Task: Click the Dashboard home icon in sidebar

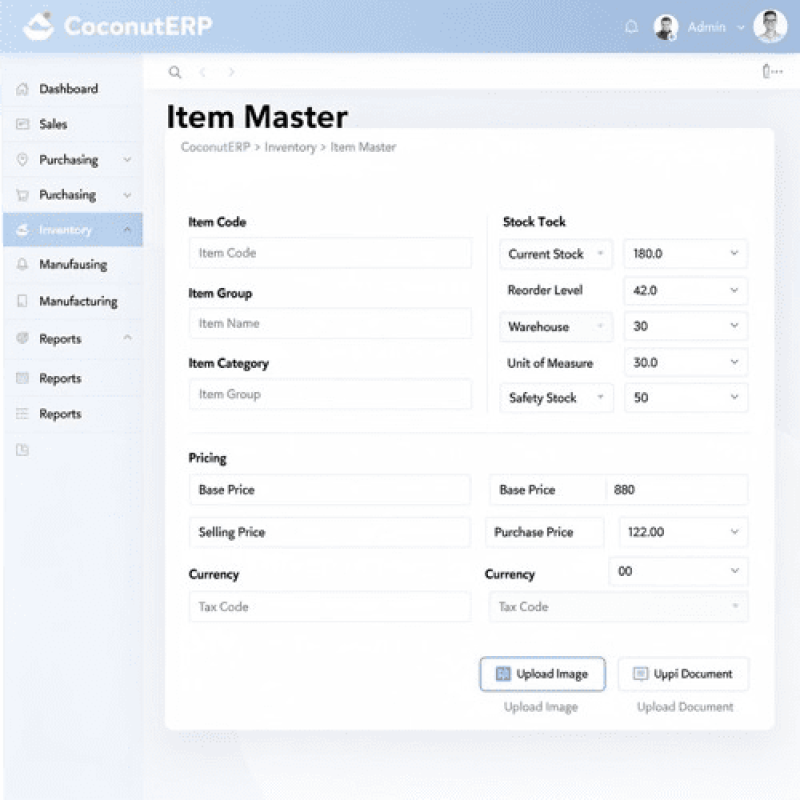Action: pos(22,89)
